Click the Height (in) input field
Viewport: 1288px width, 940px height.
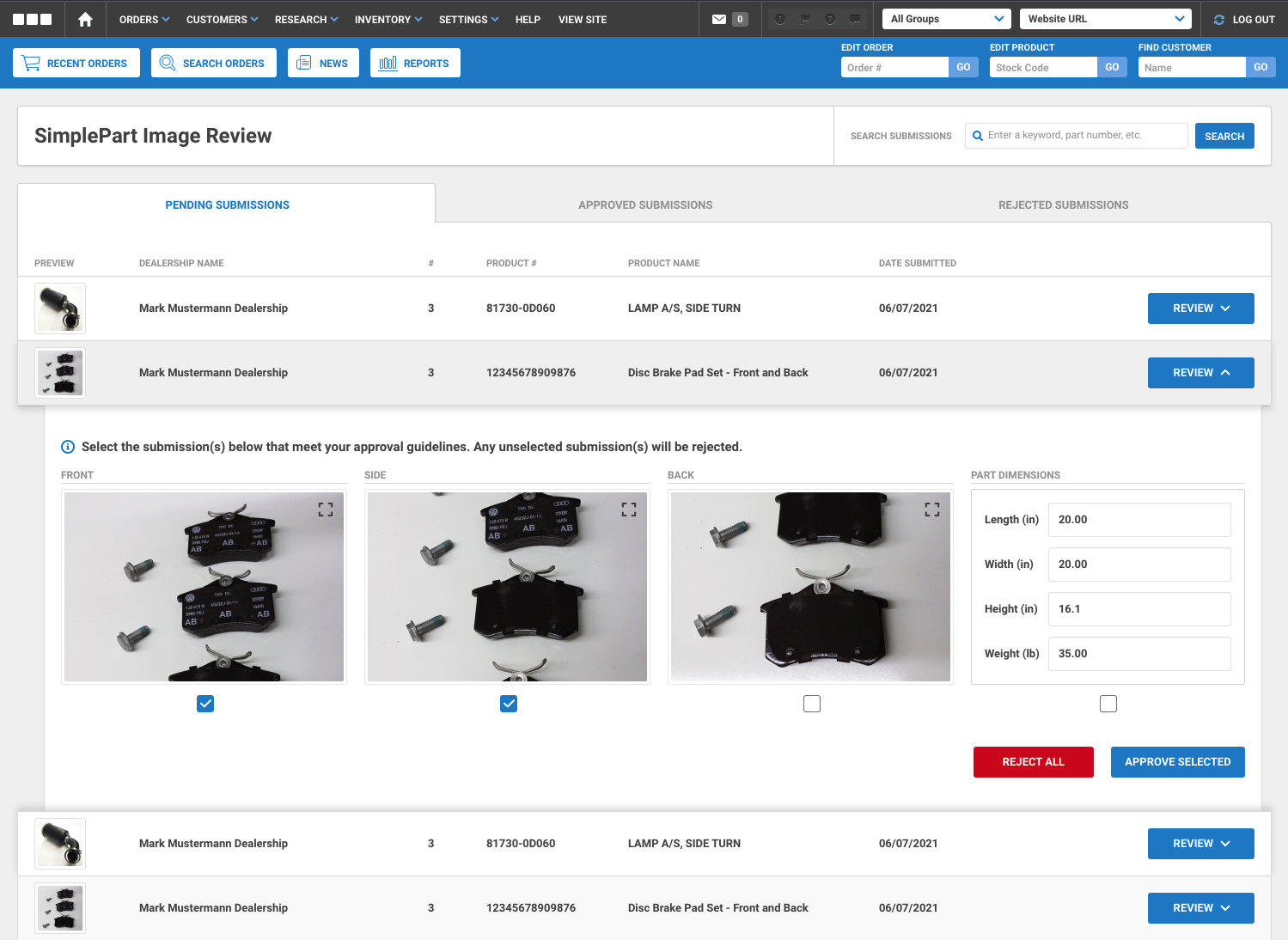point(1139,609)
